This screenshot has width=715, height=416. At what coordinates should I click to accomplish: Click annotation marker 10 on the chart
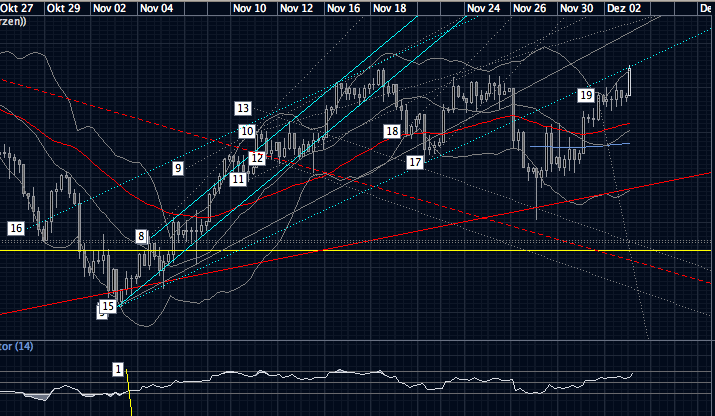click(x=247, y=131)
